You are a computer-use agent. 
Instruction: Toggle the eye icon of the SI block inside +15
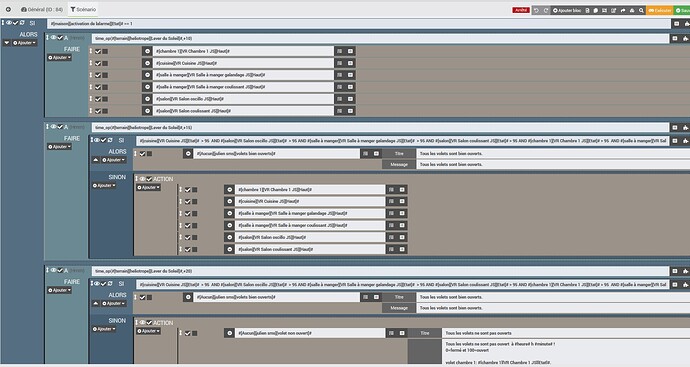pos(97,140)
